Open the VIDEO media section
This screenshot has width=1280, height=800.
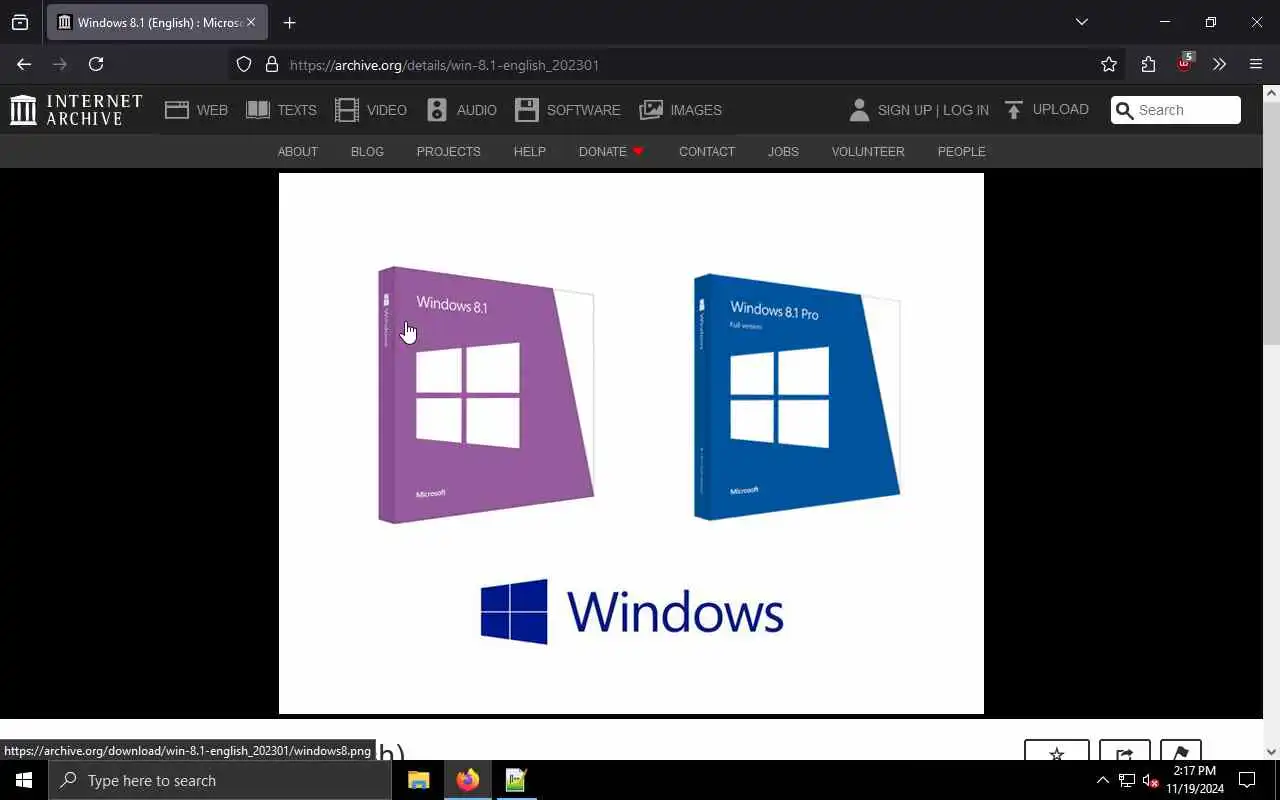pyautogui.click(x=371, y=110)
